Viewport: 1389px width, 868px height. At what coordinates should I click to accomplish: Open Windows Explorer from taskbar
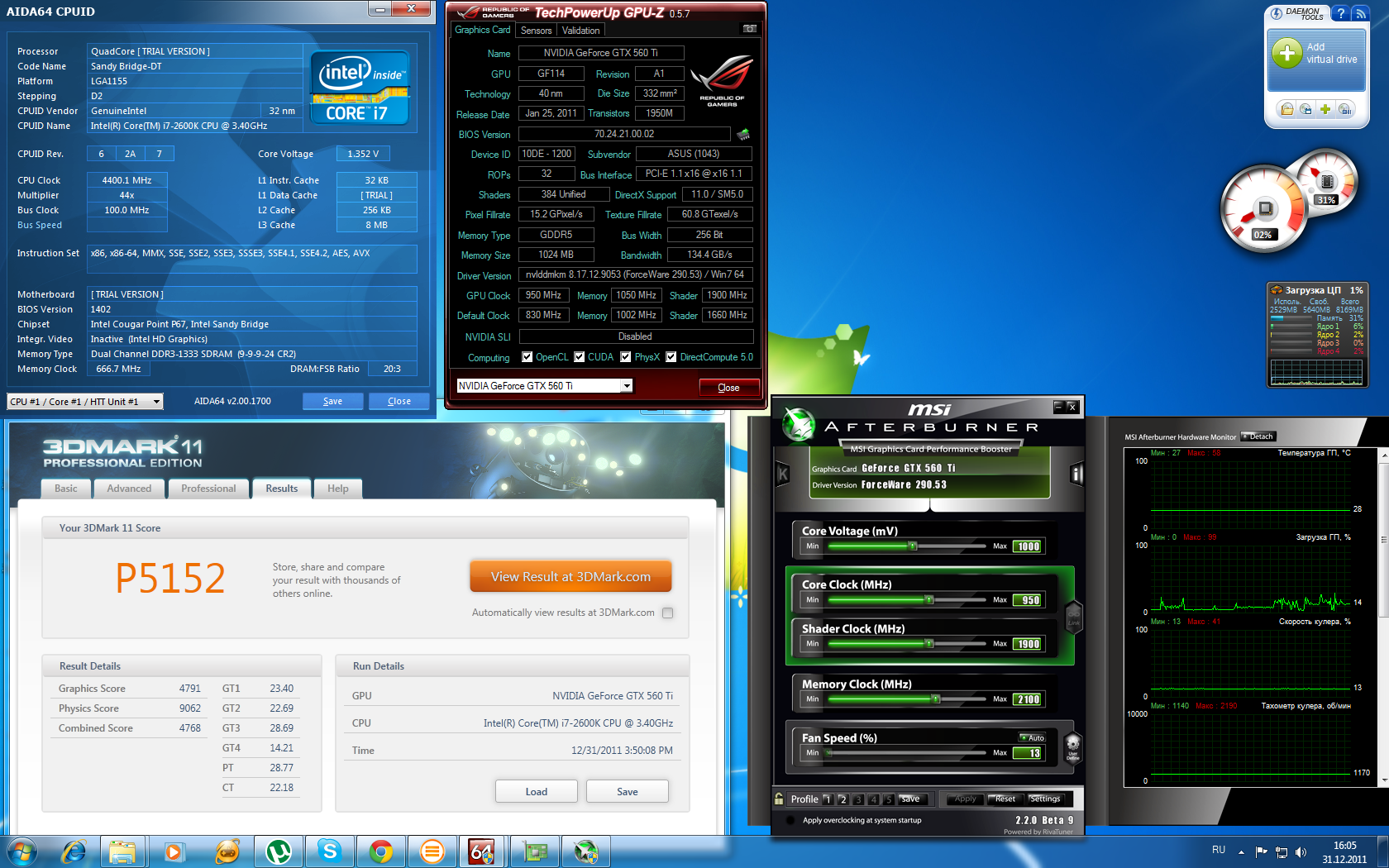pos(122,851)
